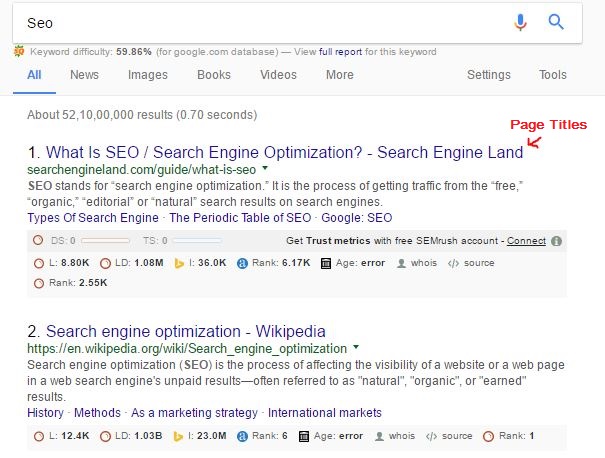The image size is (605, 458).
Task: Click the Connect link for SEMrush account
Action: (x=526, y=241)
